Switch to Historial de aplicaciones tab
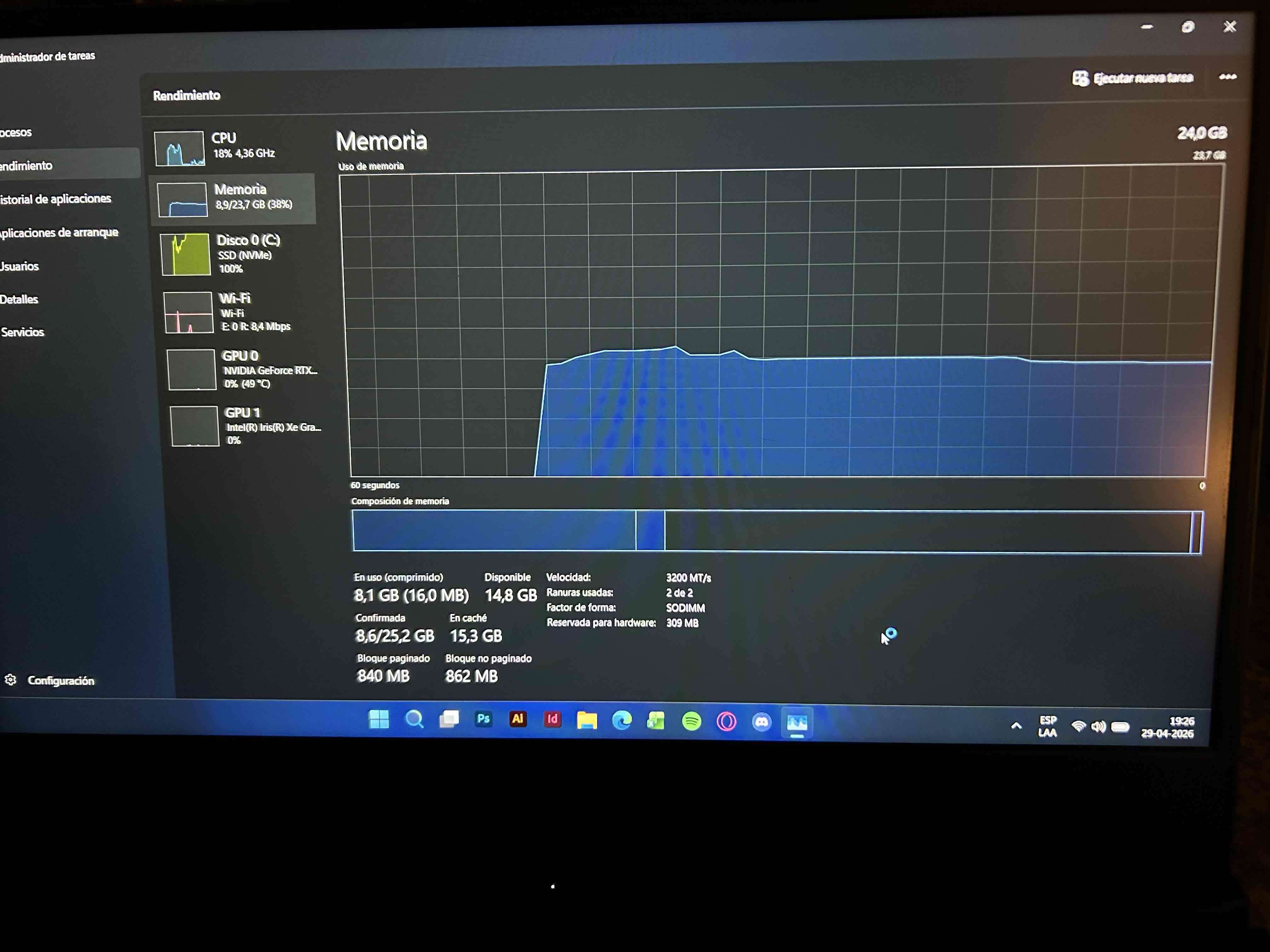Viewport: 1270px width, 952px height. point(55,199)
